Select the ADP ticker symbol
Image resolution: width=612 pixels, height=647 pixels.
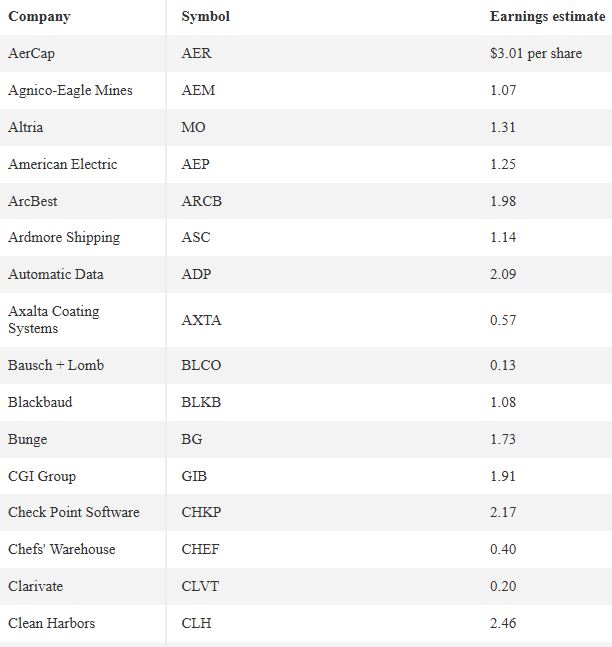(x=196, y=274)
